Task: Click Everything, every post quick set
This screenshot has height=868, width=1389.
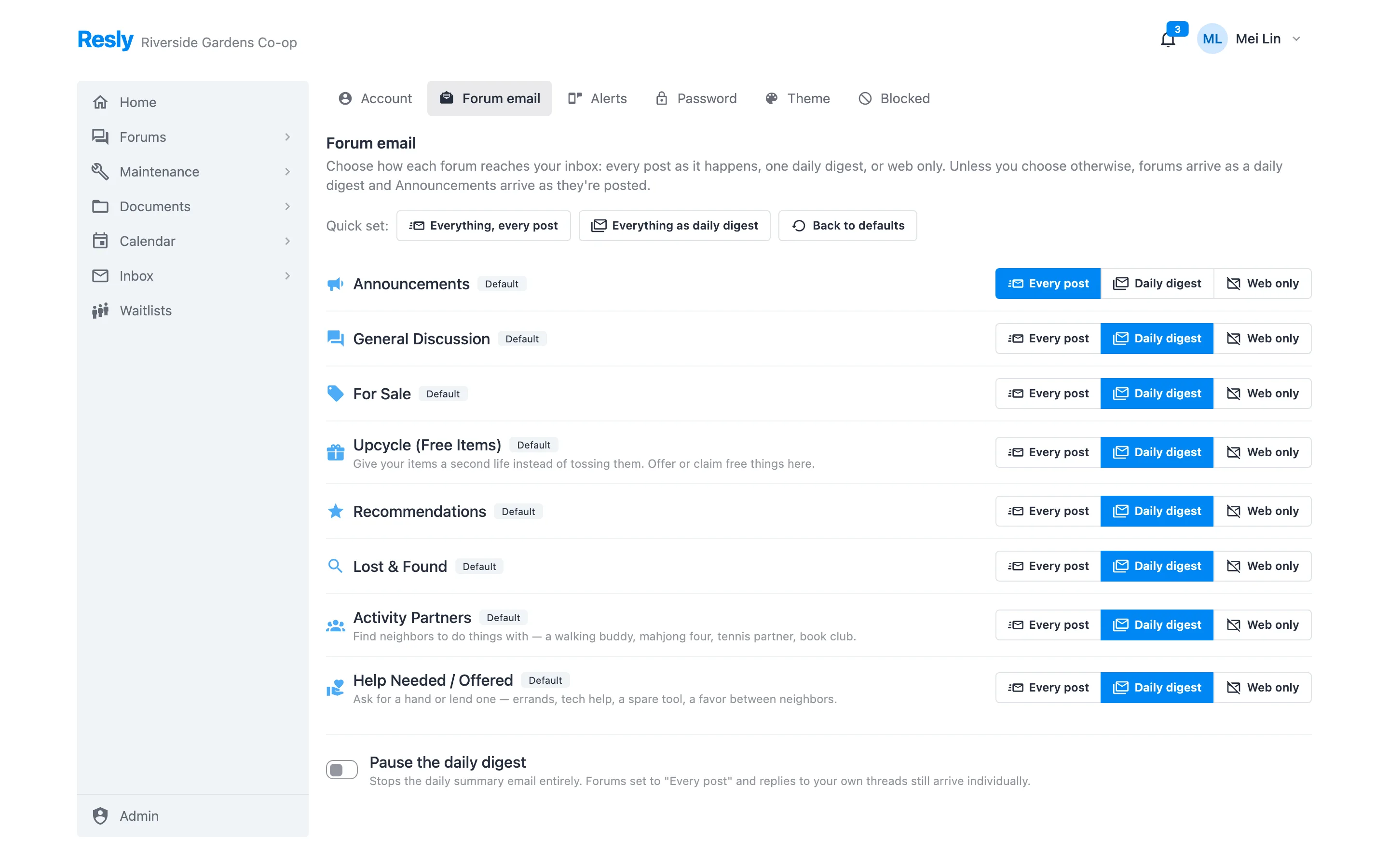Action: point(483,226)
